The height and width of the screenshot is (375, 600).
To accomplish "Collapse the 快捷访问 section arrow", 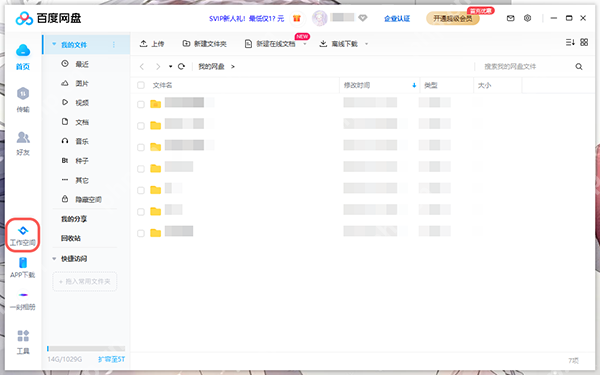I will (x=54, y=259).
